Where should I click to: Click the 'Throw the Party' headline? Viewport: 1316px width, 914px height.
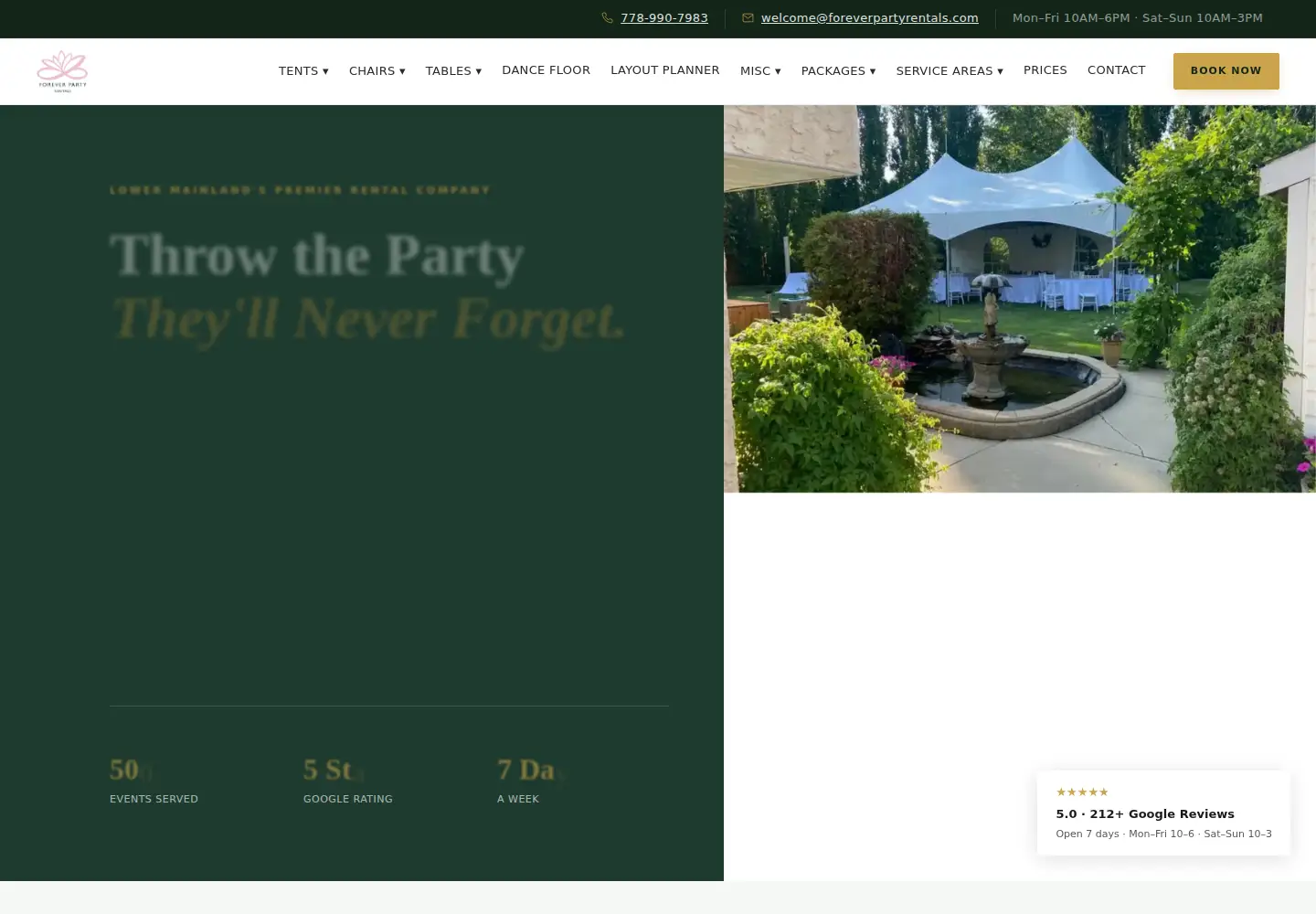[317, 255]
